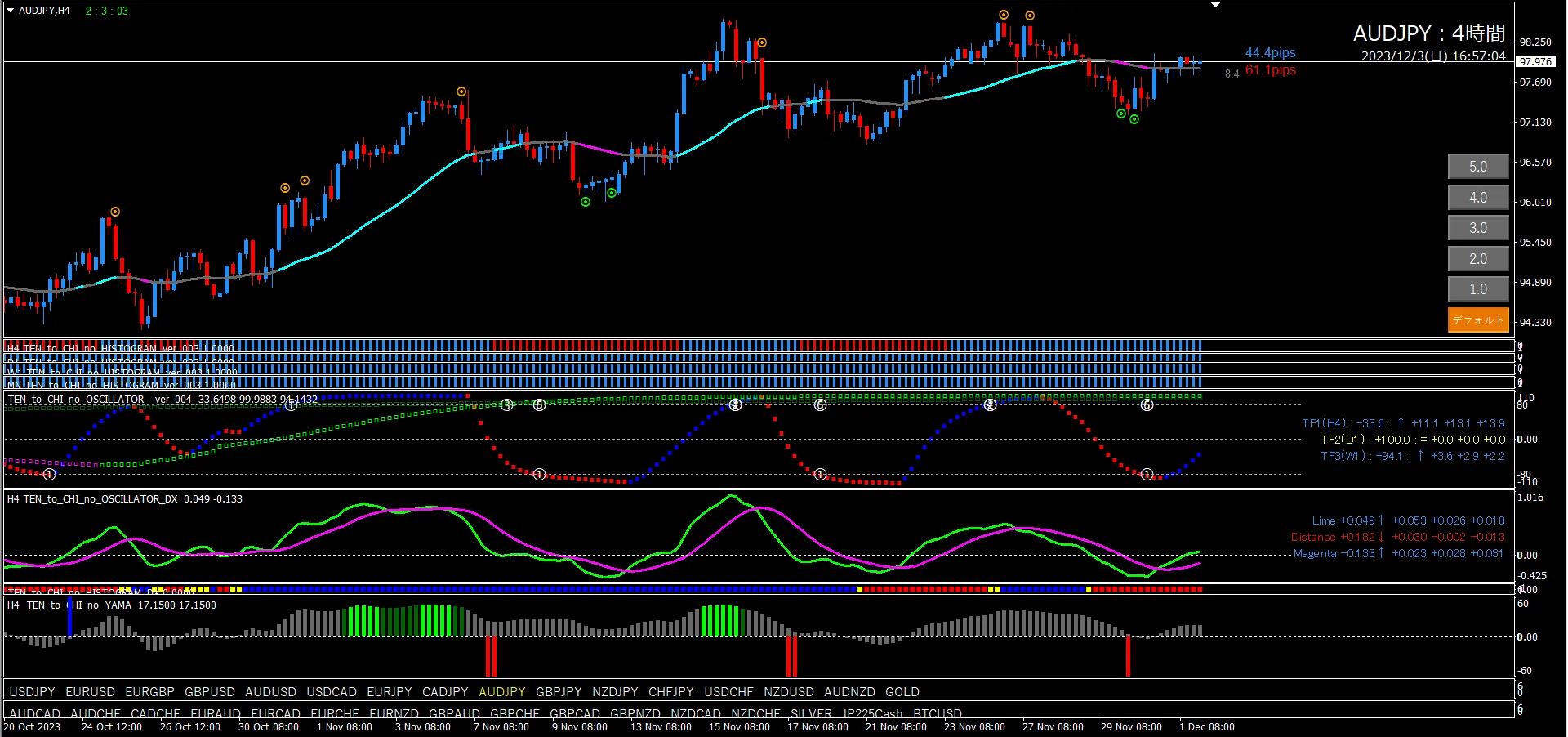1568x737 pixels.
Task: Click the H4 TEN_to_CHI_no_YAMA indicator label
Action: coord(112,605)
